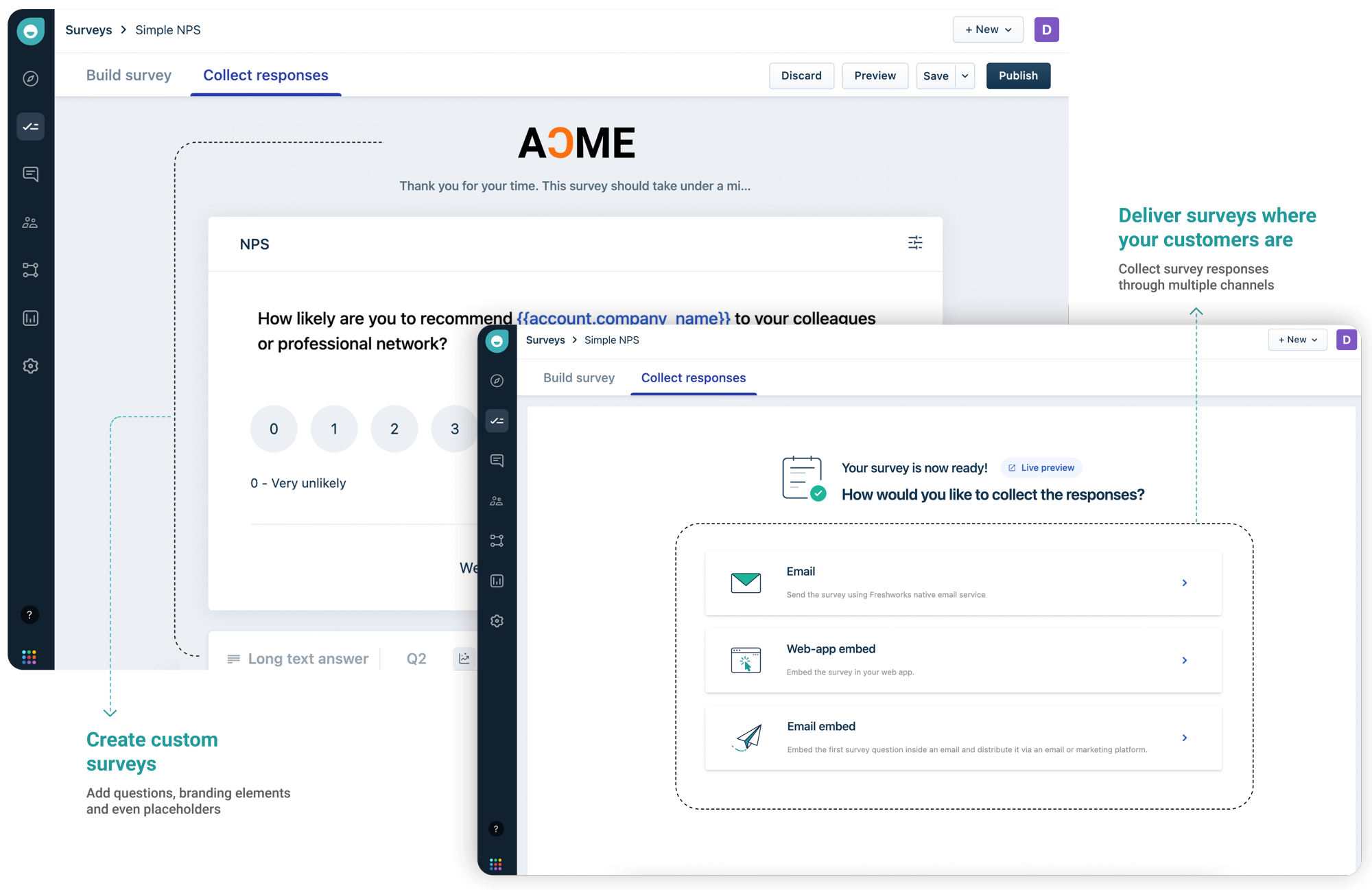This screenshot has width=1372, height=890.
Task: Open the Save button's dropdown arrow
Action: click(965, 75)
